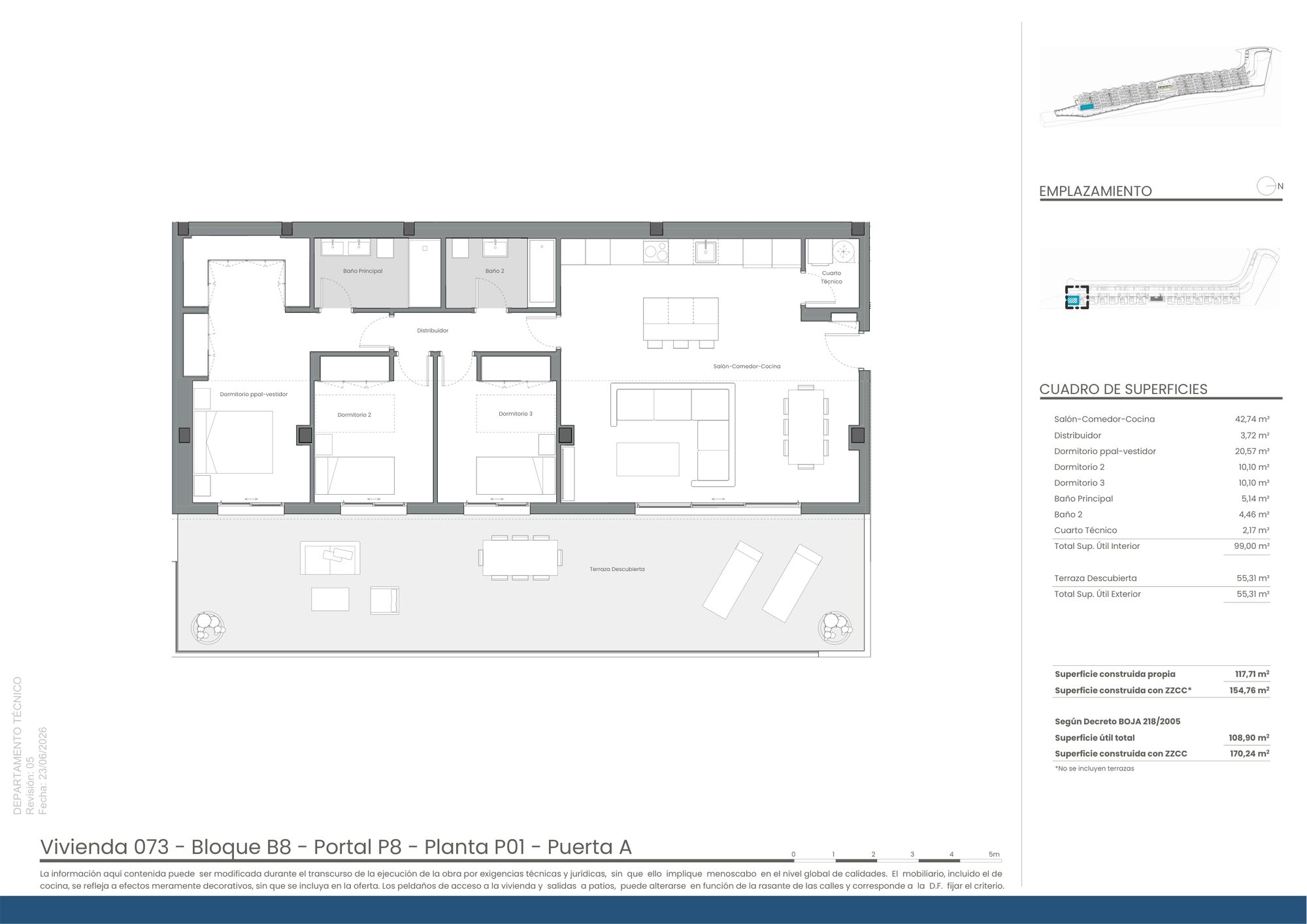Click the 0–5m scale bar

pyautogui.click(x=897, y=857)
